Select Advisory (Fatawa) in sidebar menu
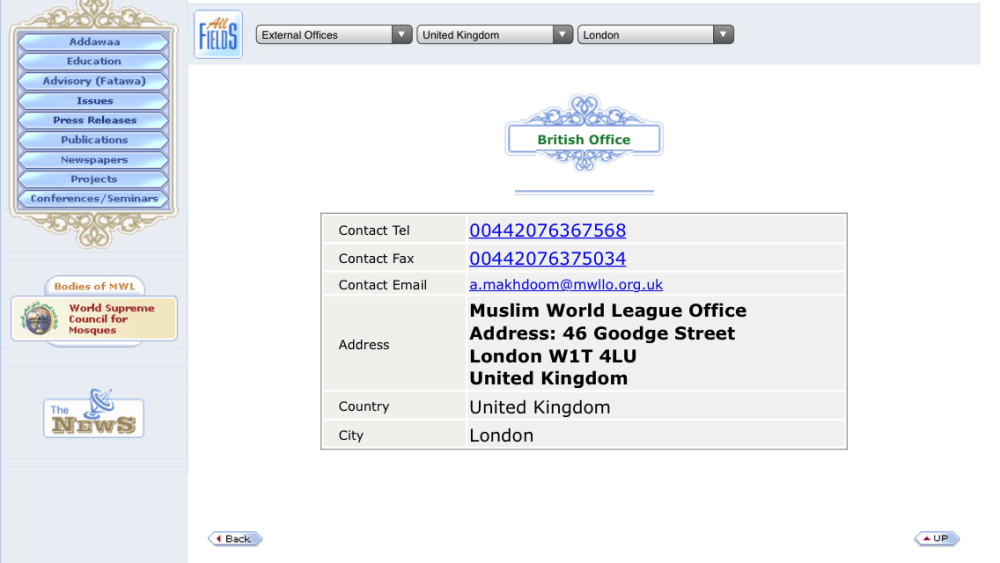This screenshot has width=1000, height=563. [x=94, y=81]
